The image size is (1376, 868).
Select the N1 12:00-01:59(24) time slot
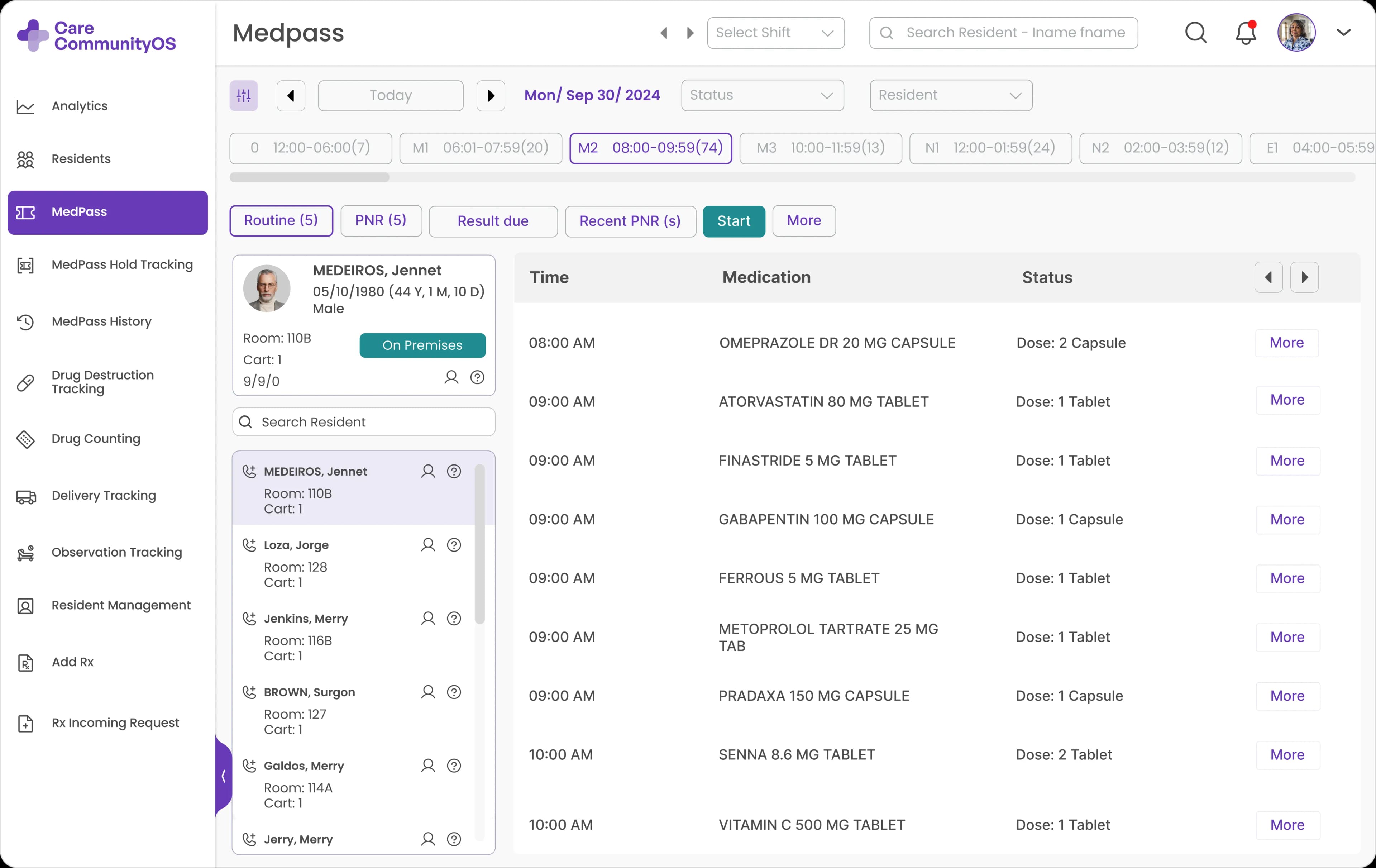(x=990, y=148)
